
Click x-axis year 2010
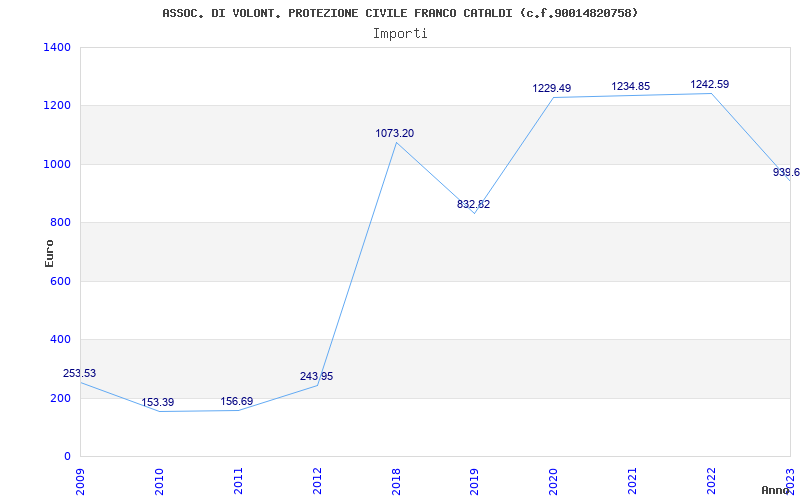[x=159, y=481]
